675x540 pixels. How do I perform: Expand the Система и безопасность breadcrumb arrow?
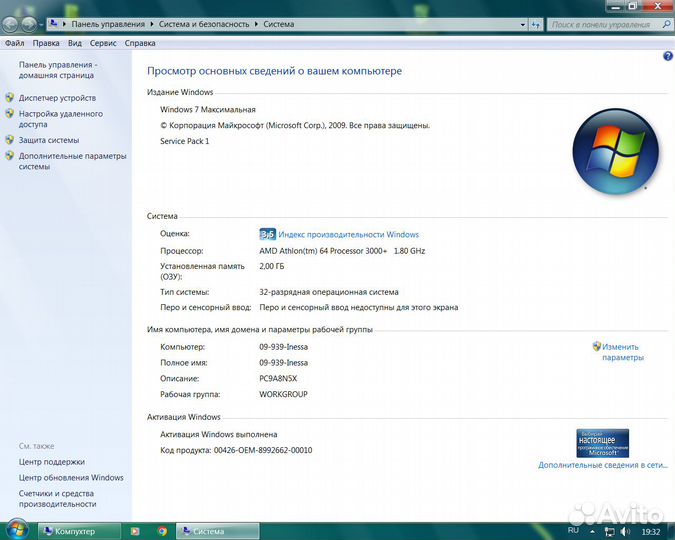pyautogui.click(x=257, y=23)
